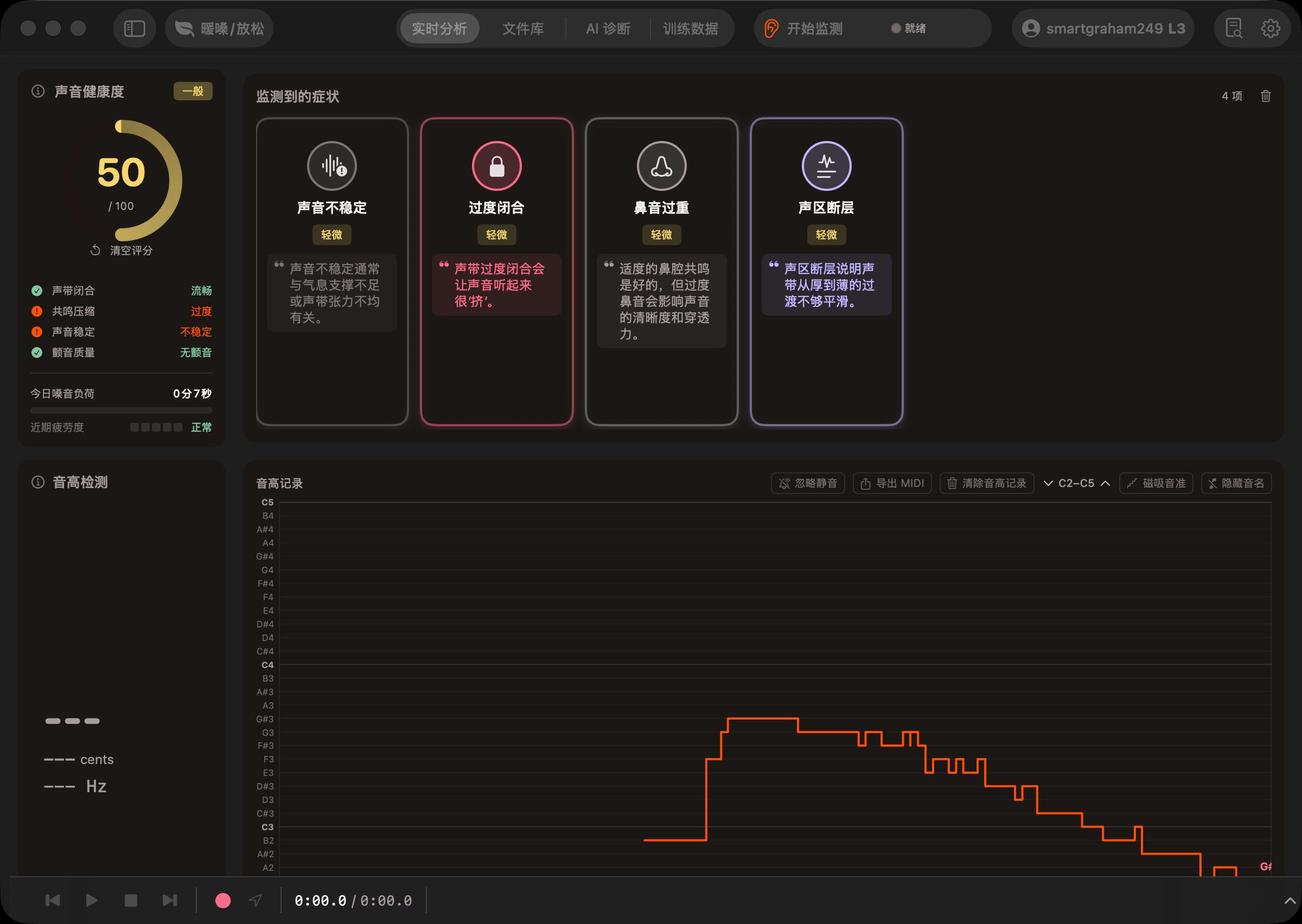Switch to the AI 诊断 tab

pyautogui.click(x=608, y=28)
